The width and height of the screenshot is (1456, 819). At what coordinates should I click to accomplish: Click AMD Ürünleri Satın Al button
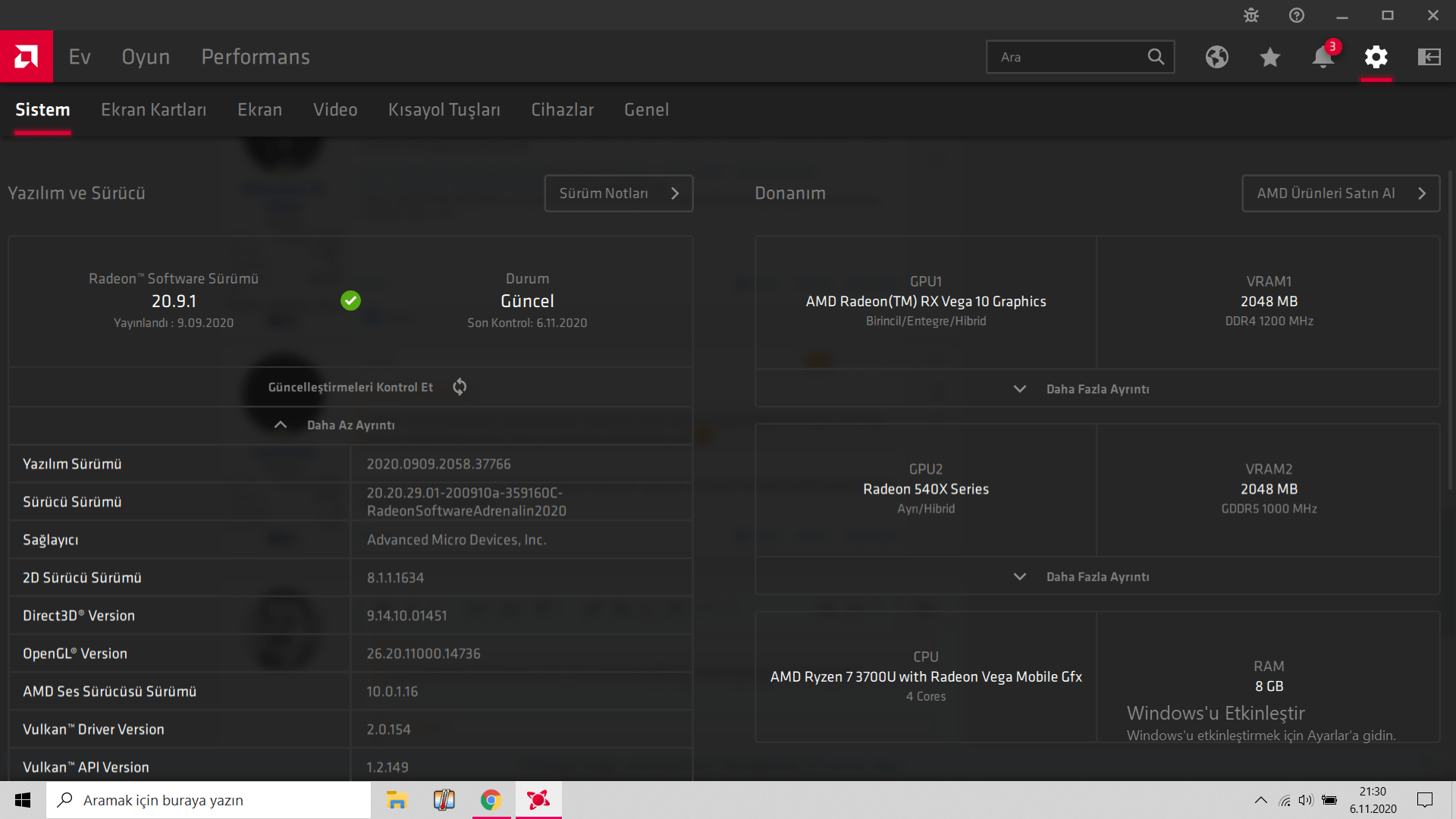coord(1341,193)
